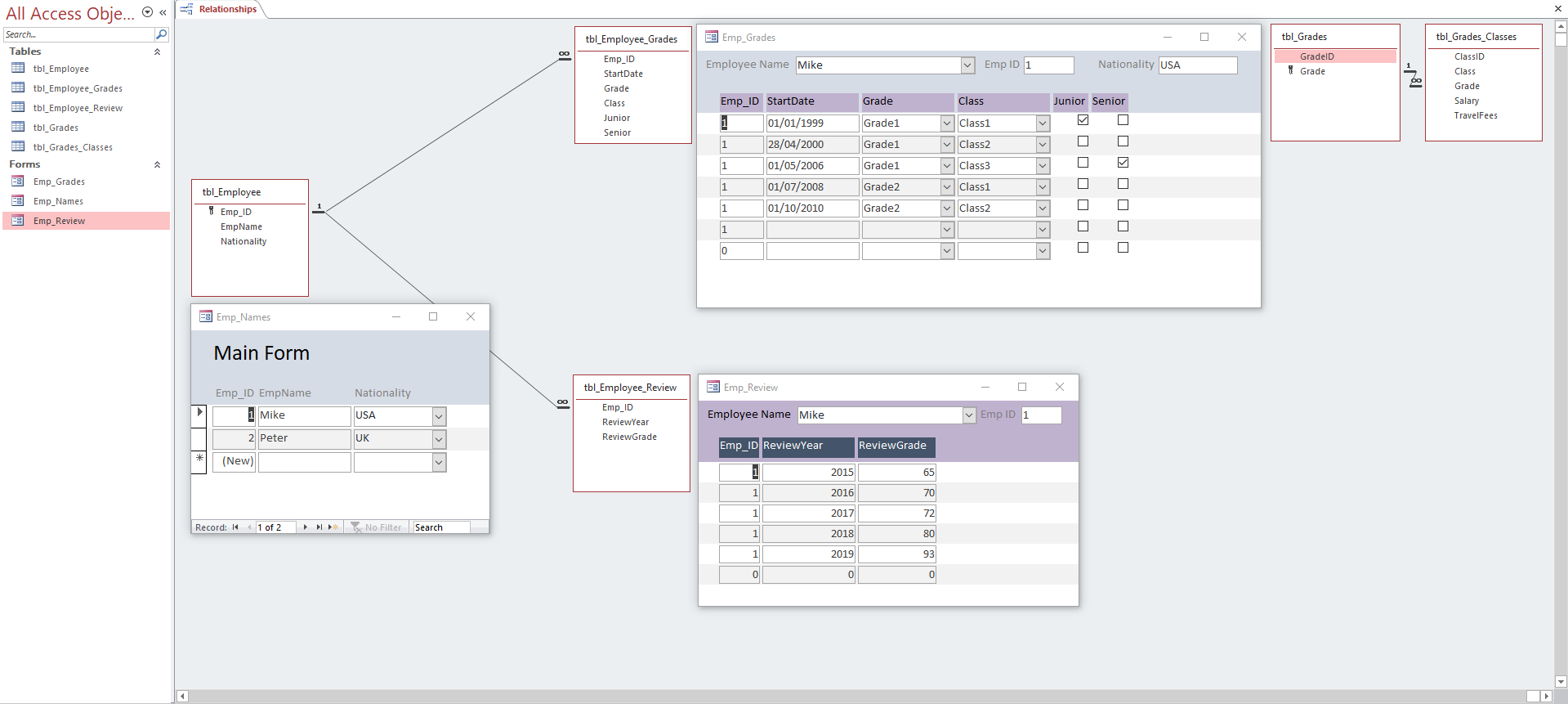Click the horizontal scrollbar right arrow
Screen dimensions: 1568x704
coord(1546,697)
